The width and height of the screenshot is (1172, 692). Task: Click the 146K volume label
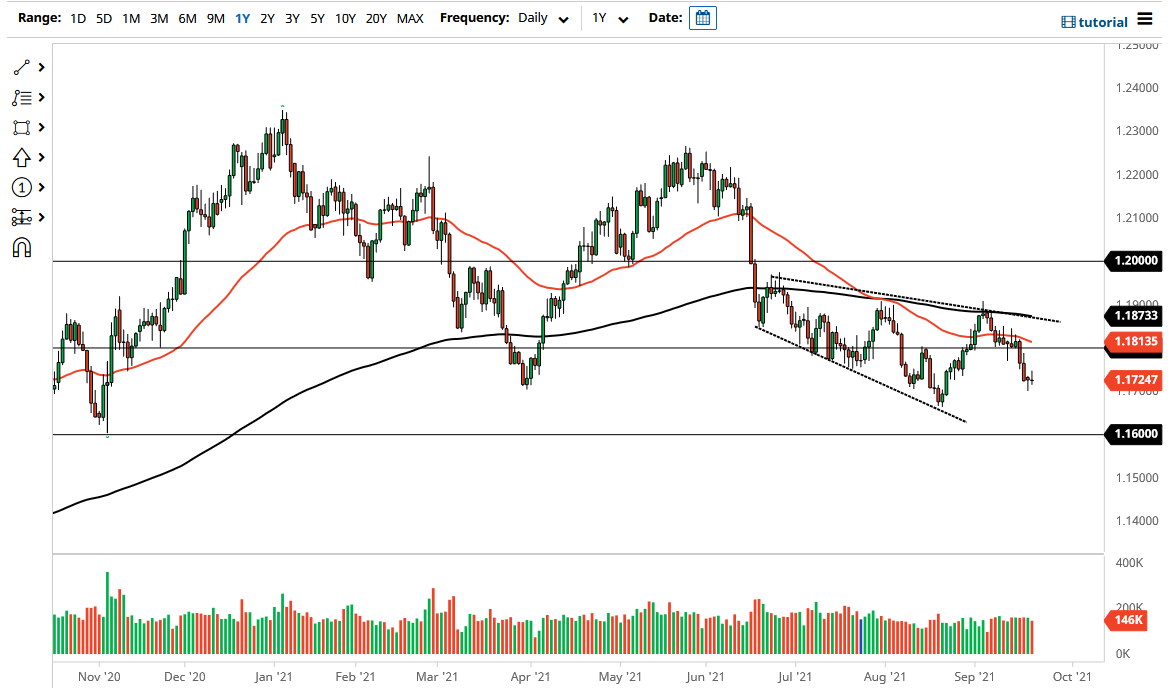(x=1126, y=620)
